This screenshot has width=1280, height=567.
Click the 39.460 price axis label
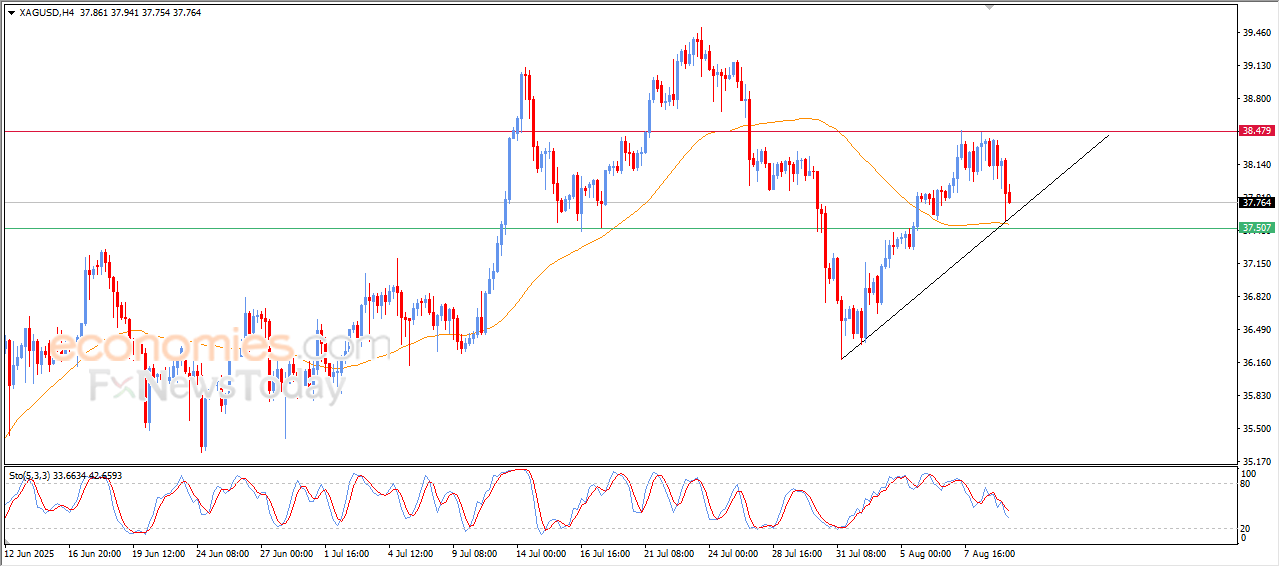1257,33
